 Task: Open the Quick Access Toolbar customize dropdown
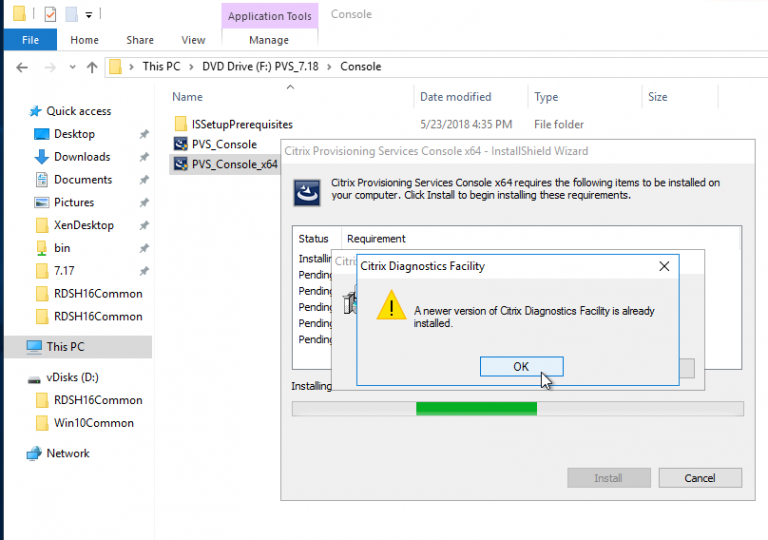pyautogui.click(x=89, y=15)
